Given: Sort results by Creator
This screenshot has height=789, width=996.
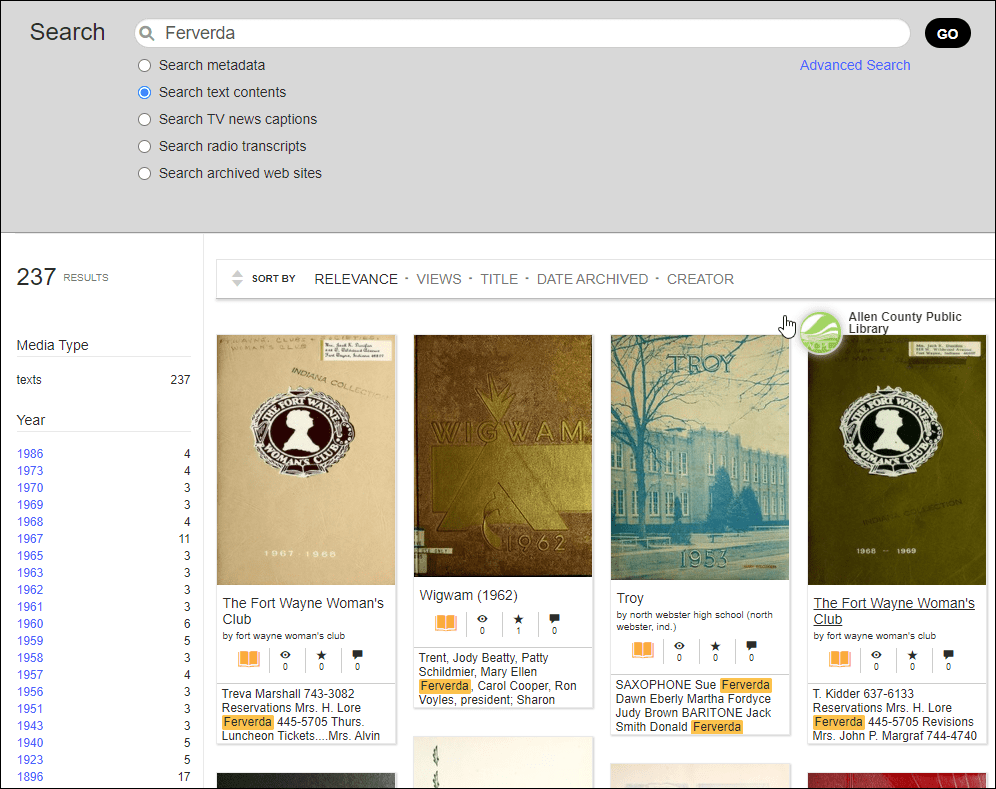Looking at the screenshot, I should 700,279.
